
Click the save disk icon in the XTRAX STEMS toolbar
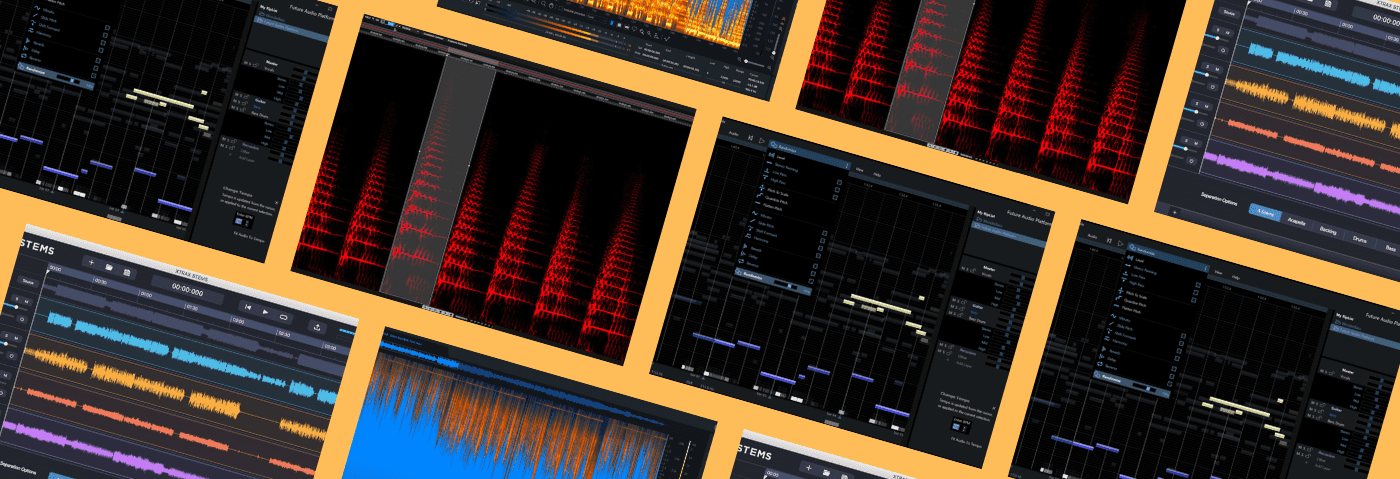[x=126, y=272]
